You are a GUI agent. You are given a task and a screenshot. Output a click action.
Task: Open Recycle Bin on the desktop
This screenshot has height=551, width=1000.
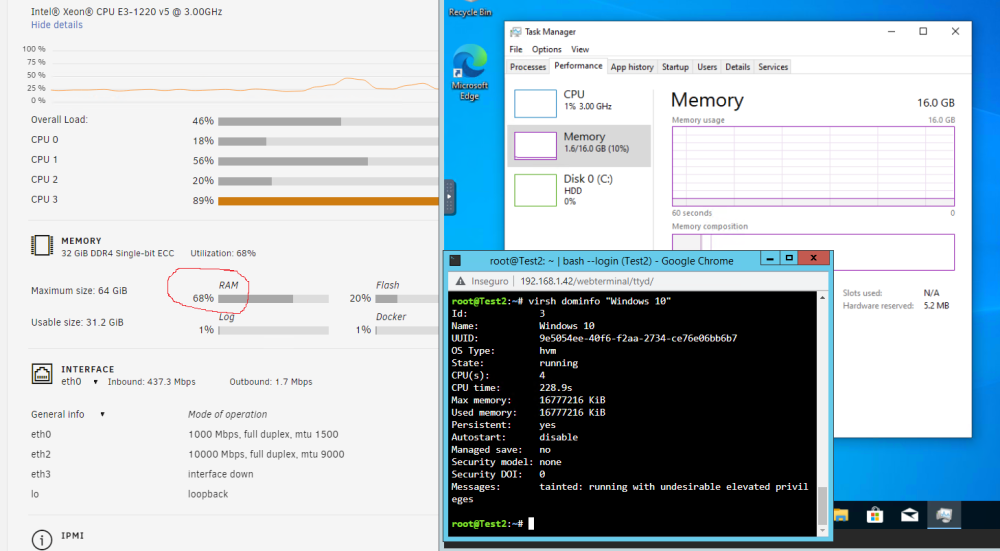click(470, 9)
